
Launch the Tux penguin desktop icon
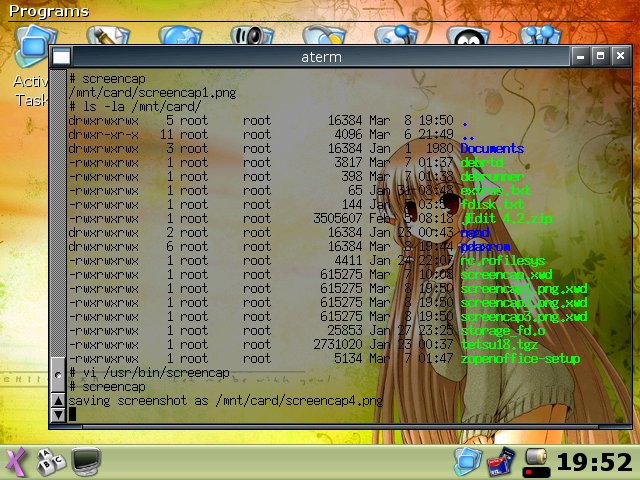[463, 36]
